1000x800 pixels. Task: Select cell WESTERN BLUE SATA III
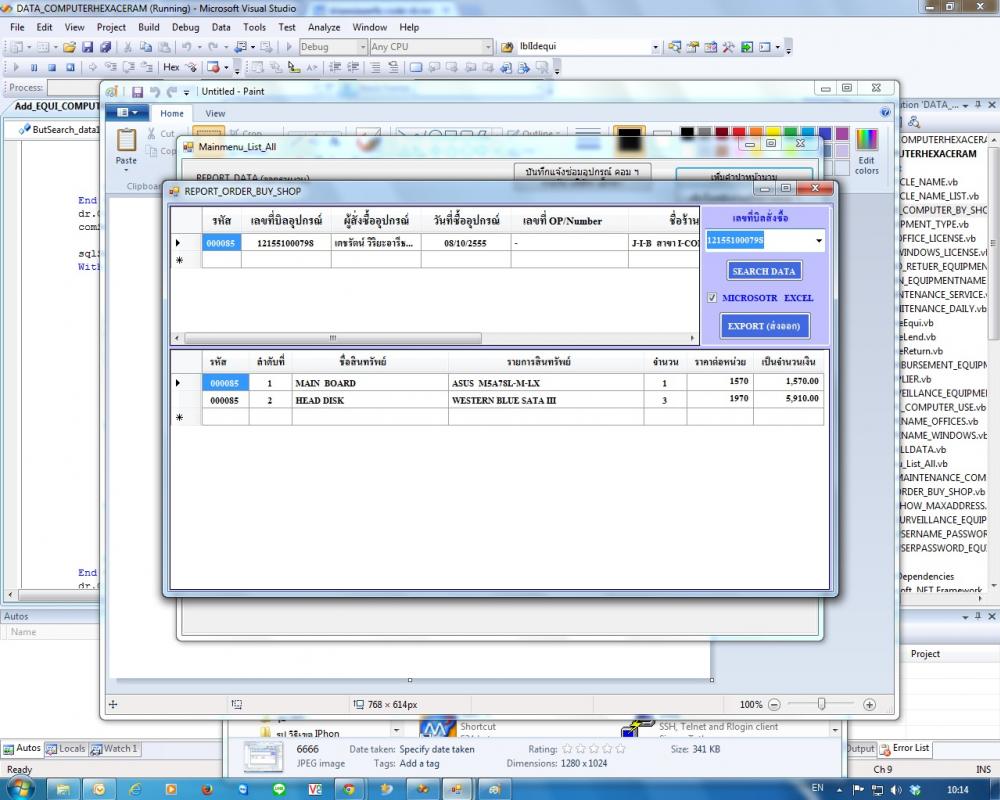[546, 400]
